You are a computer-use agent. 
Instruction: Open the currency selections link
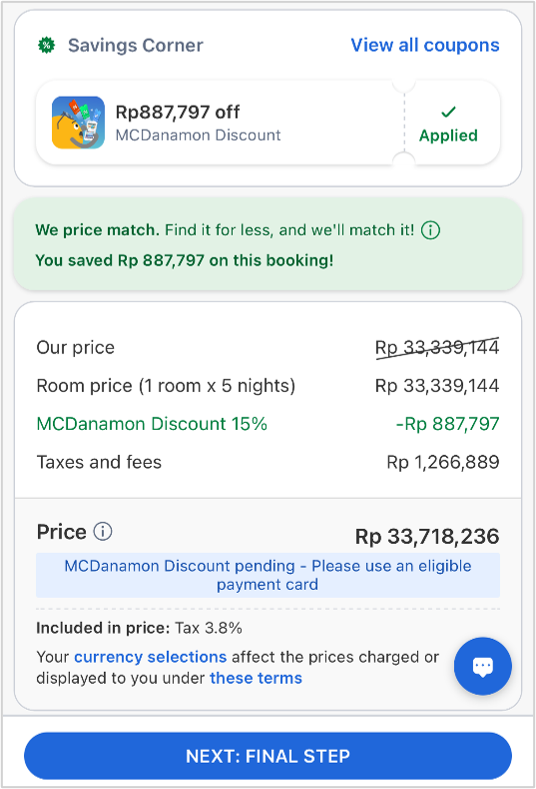tap(150, 657)
